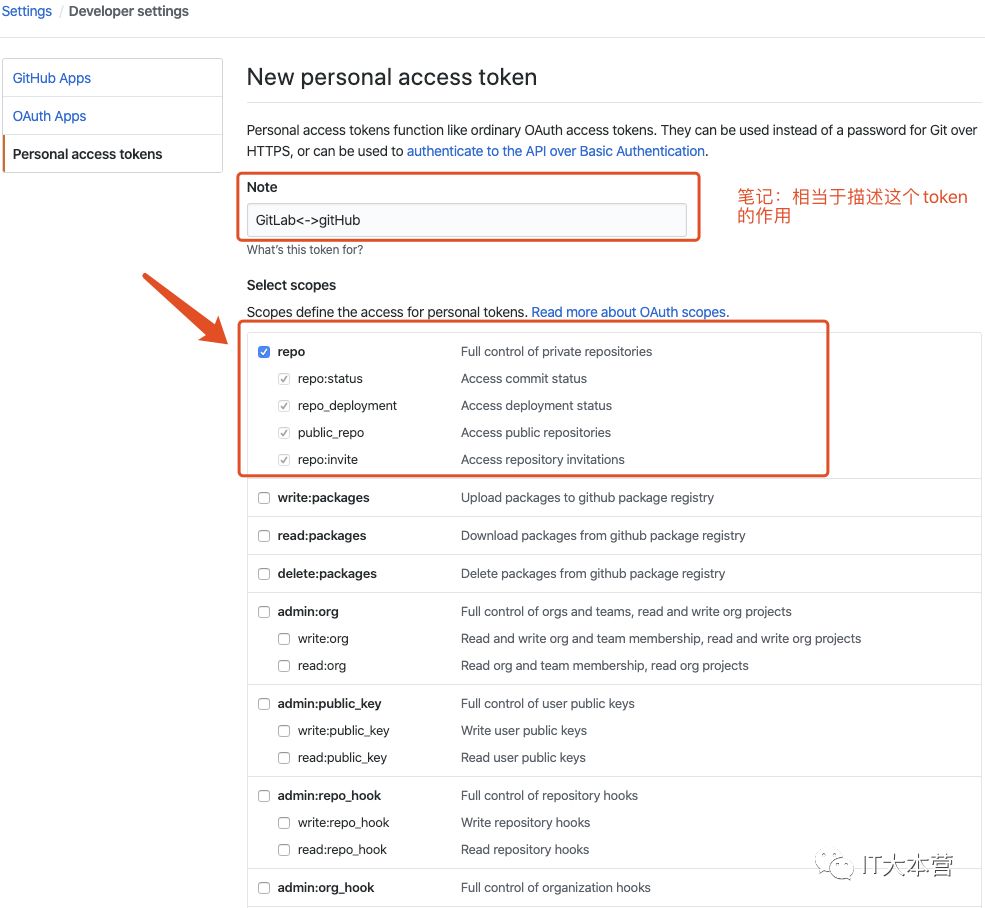Check the write:repo_hook sub-scope
Screen dimensions: 985x908
[284, 823]
